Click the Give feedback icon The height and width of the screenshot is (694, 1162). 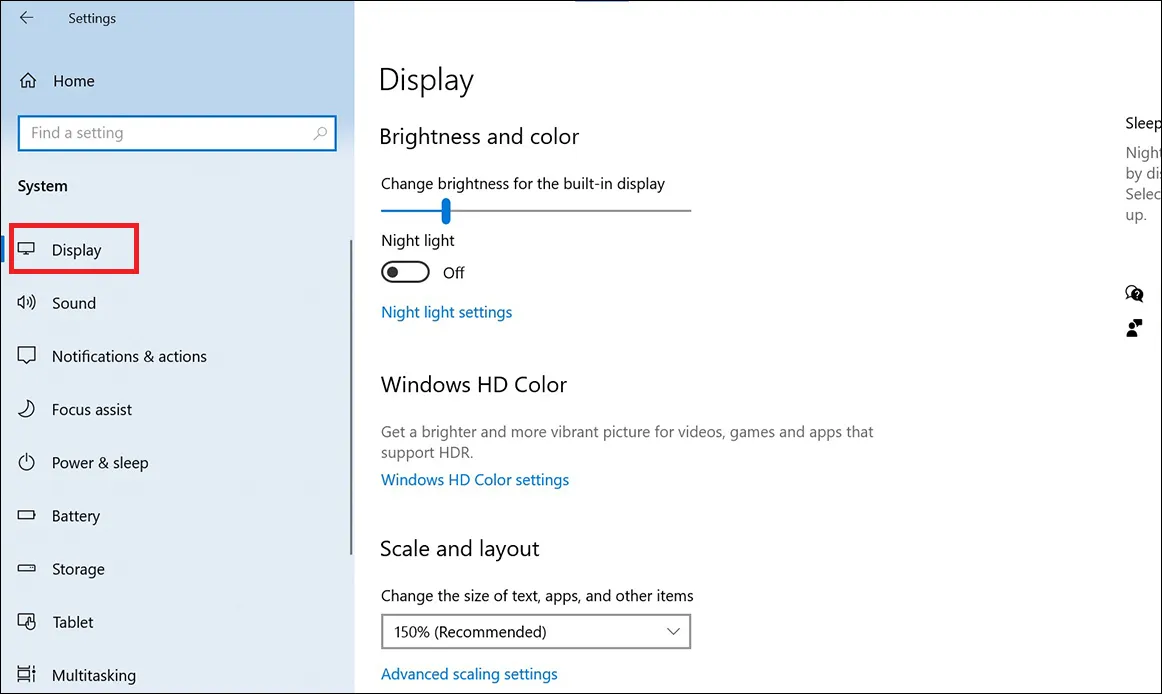pos(1134,327)
